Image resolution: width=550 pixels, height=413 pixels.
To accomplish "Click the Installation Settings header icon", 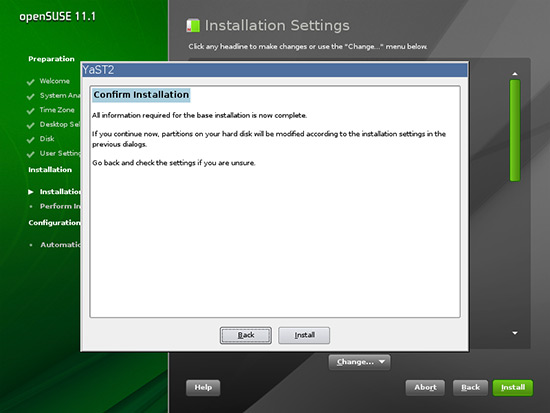I will [193, 26].
